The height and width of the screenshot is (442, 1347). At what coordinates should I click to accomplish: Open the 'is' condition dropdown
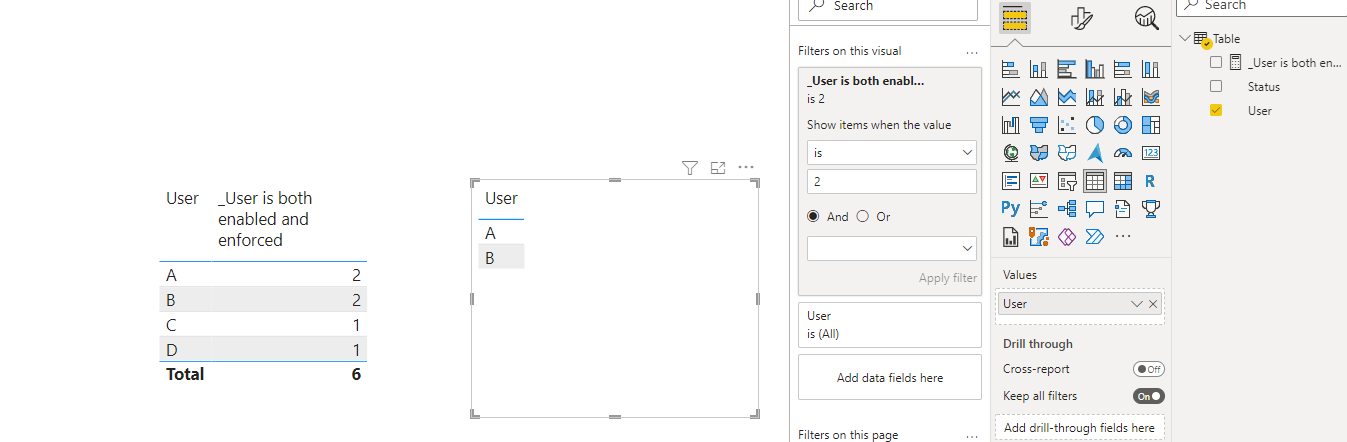[x=892, y=153]
